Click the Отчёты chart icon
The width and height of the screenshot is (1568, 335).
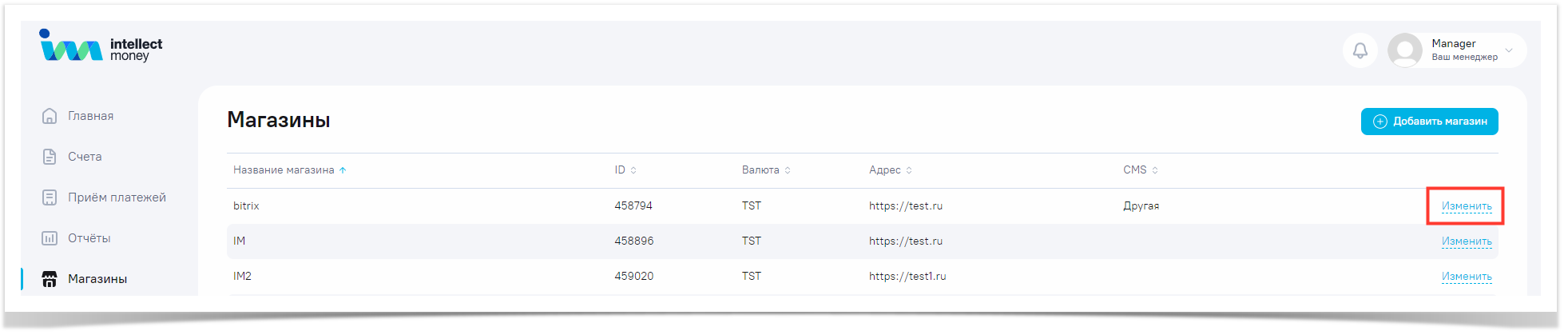click(50, 238)
